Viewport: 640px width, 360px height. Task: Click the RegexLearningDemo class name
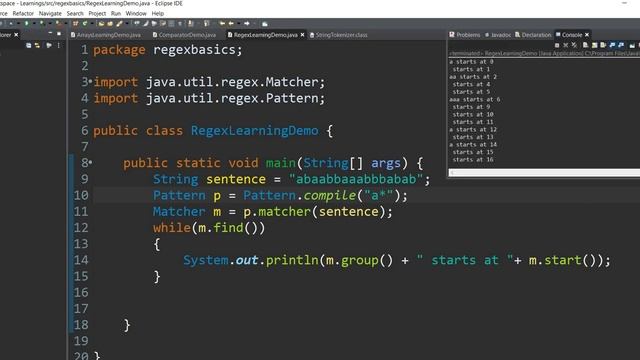click(x=255, y=131)
